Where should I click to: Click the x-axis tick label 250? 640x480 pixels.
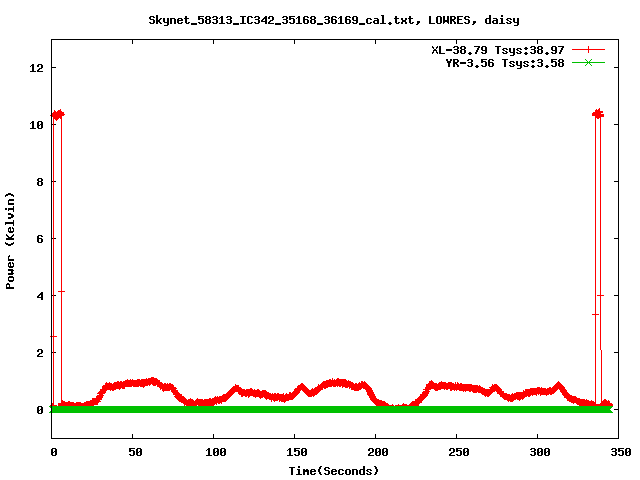(459, 452)
